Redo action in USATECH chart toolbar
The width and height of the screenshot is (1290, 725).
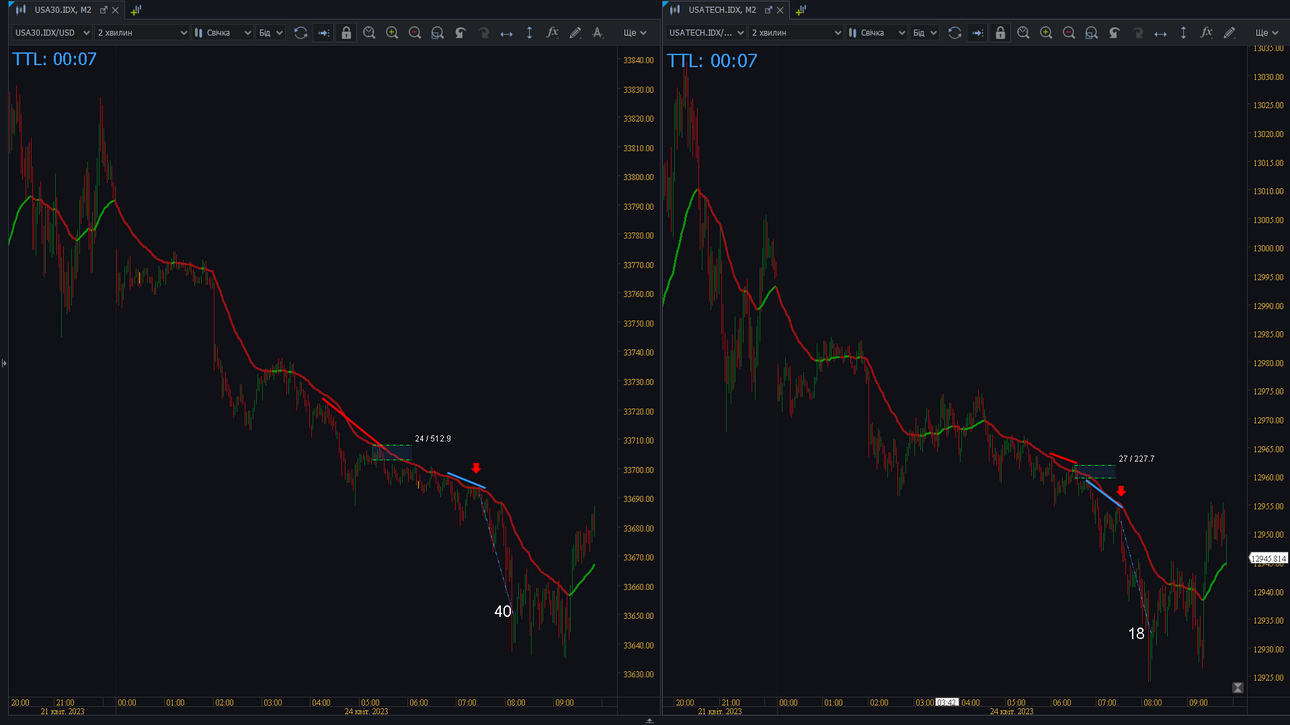(x=1137, y=33)
